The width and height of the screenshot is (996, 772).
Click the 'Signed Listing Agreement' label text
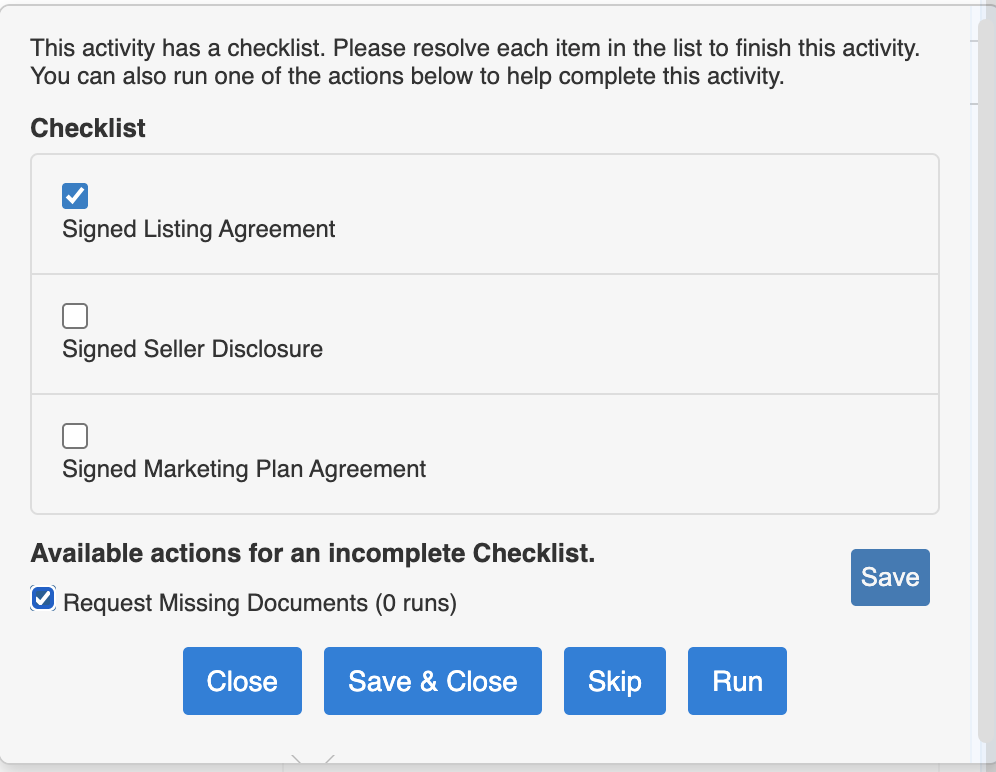coord(199,229)
